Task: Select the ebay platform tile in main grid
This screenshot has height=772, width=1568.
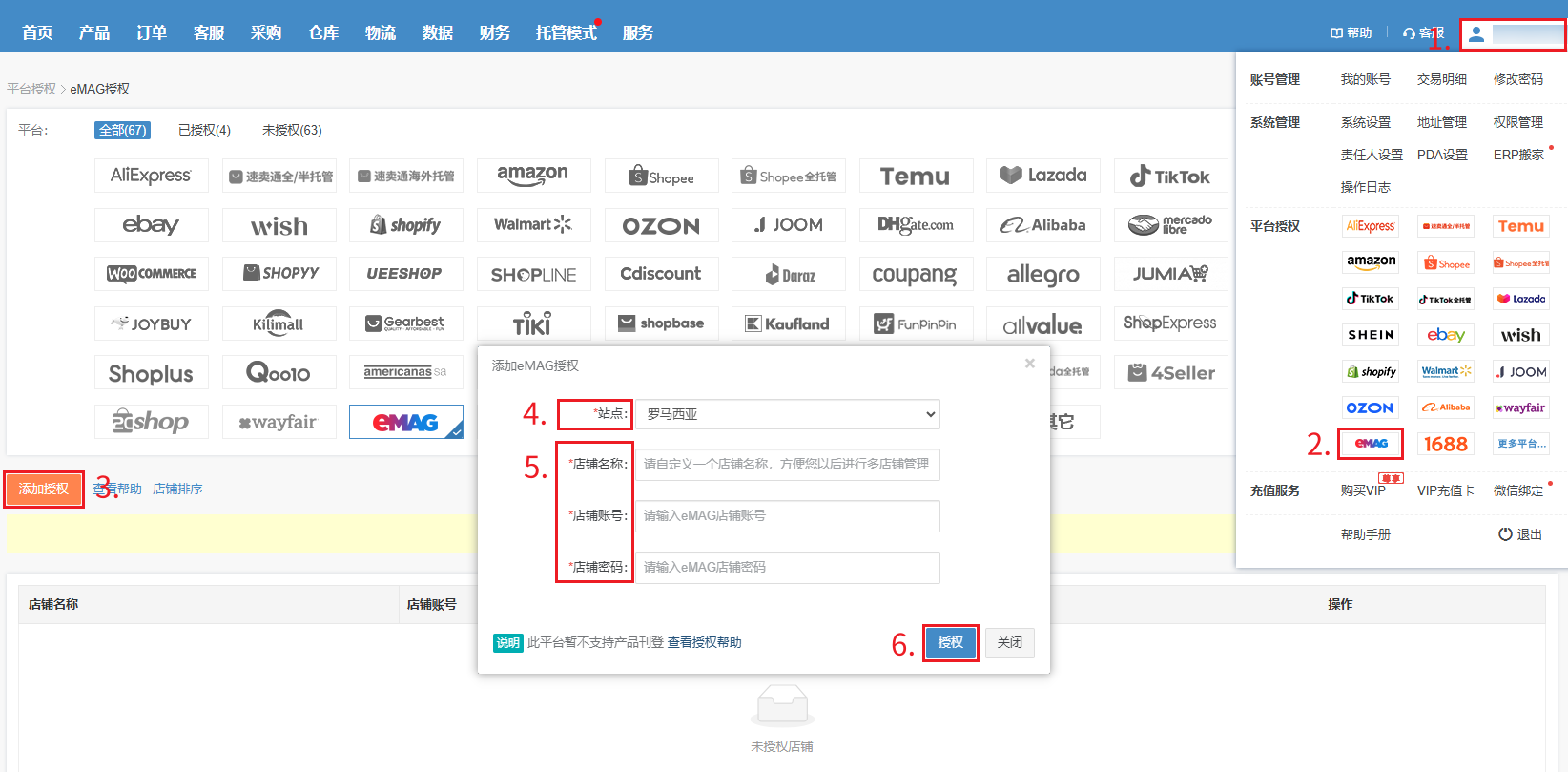Action: pos(152,225)
